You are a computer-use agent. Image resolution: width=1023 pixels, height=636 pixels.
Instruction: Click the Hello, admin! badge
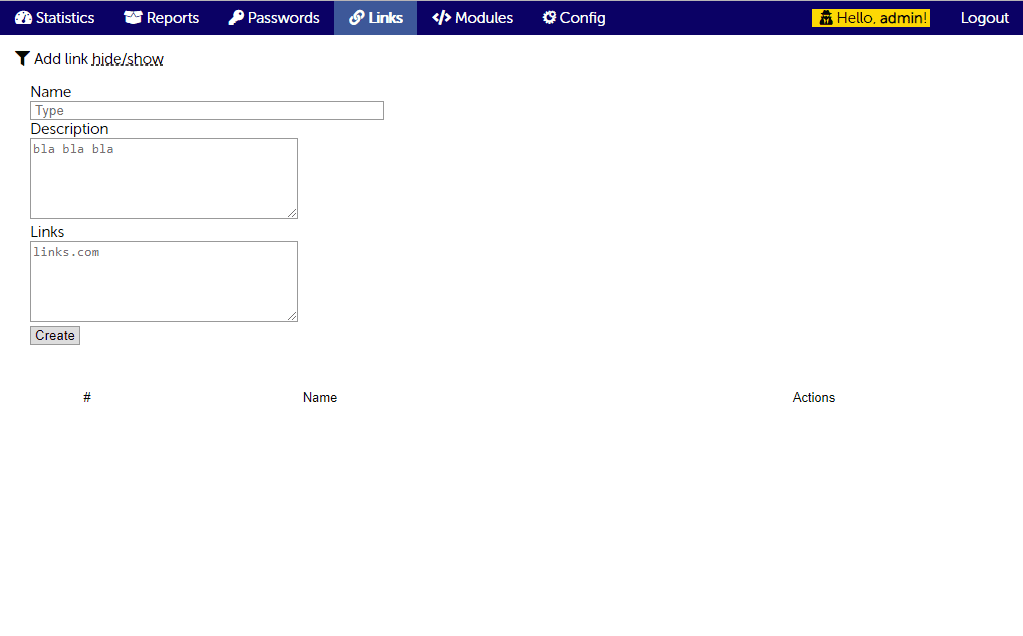(x=870, y=17)
